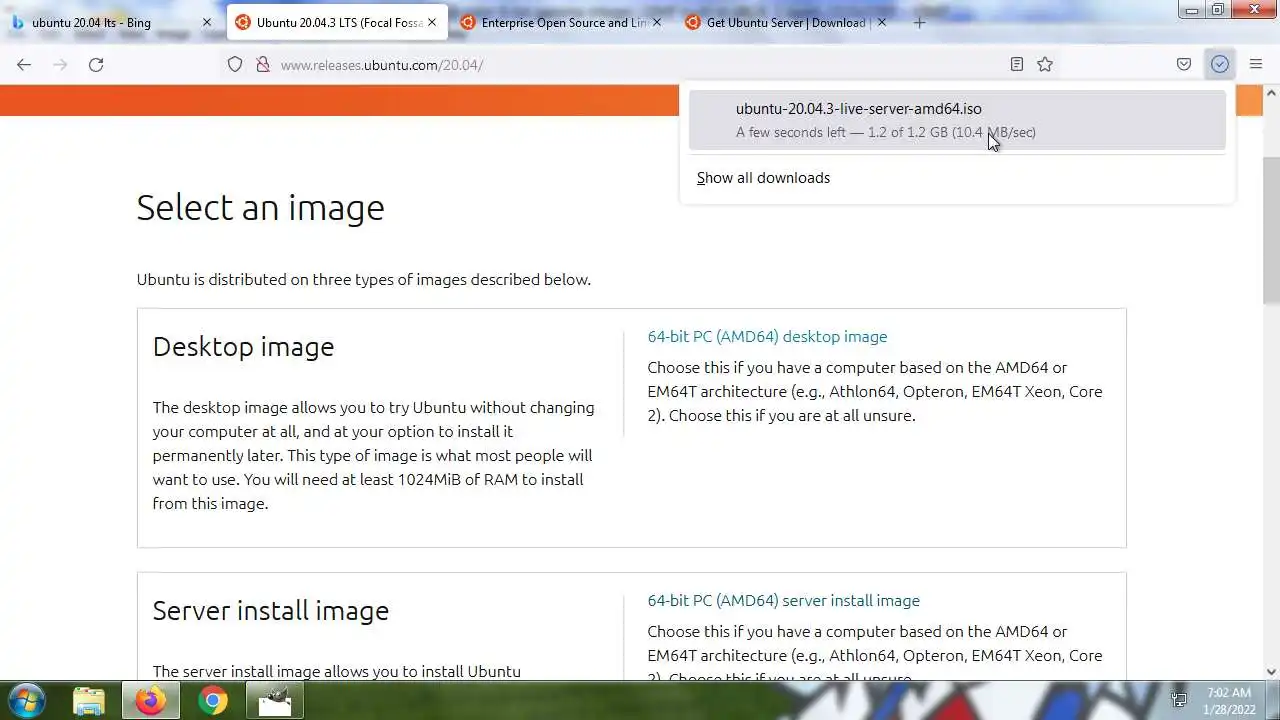Click the scrollbar up arrow
Image resolution: width=1280 pixels, height=720 pixels.
(x=1272, y=93)
